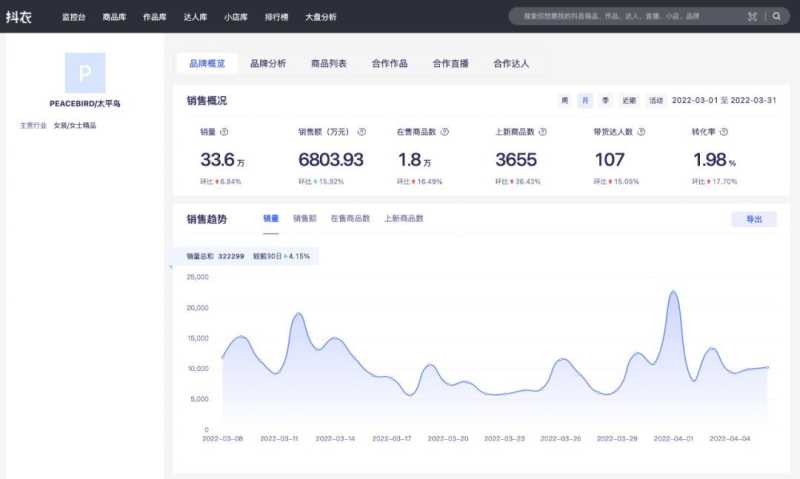
Task: Click the chart peak near 2022-04-01
Action: 674,292
